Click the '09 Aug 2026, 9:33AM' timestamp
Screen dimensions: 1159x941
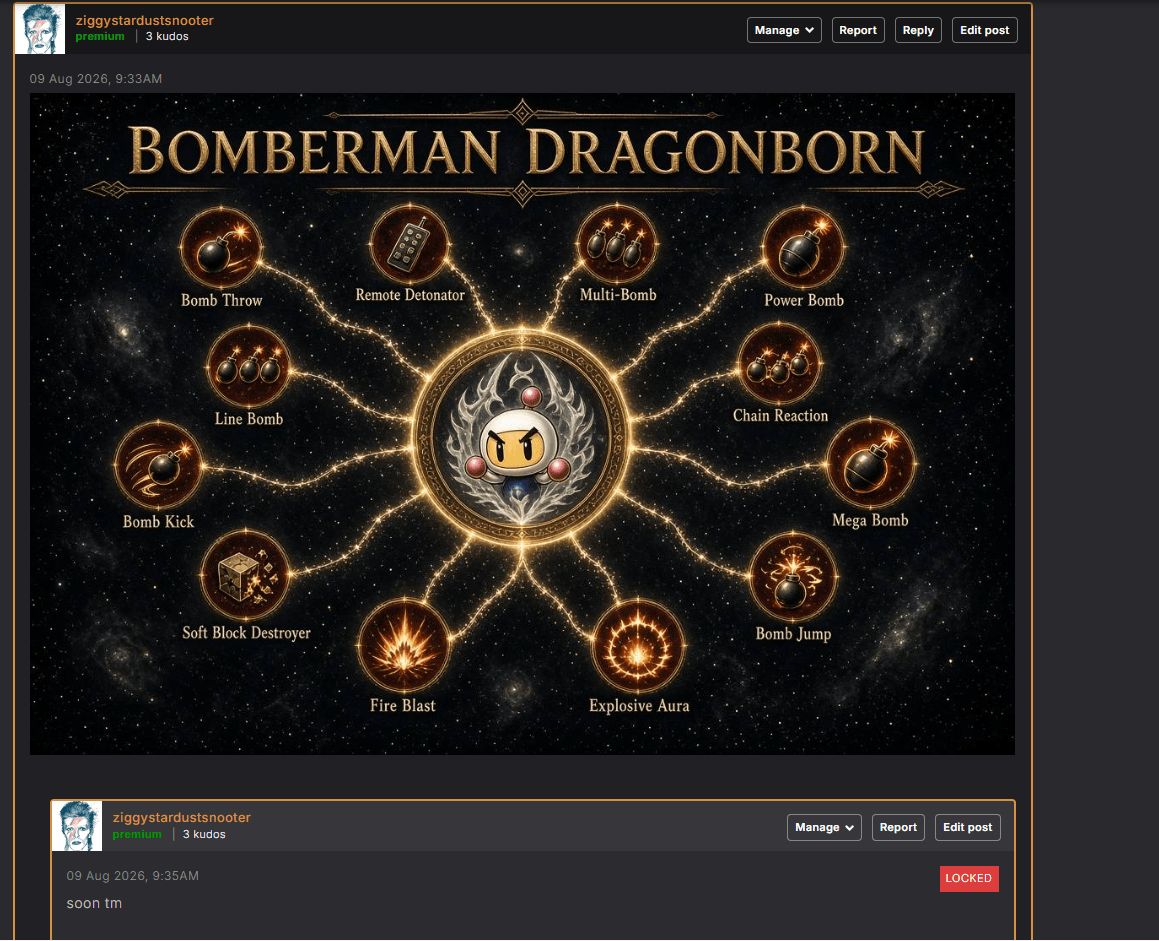pos(95,78)
